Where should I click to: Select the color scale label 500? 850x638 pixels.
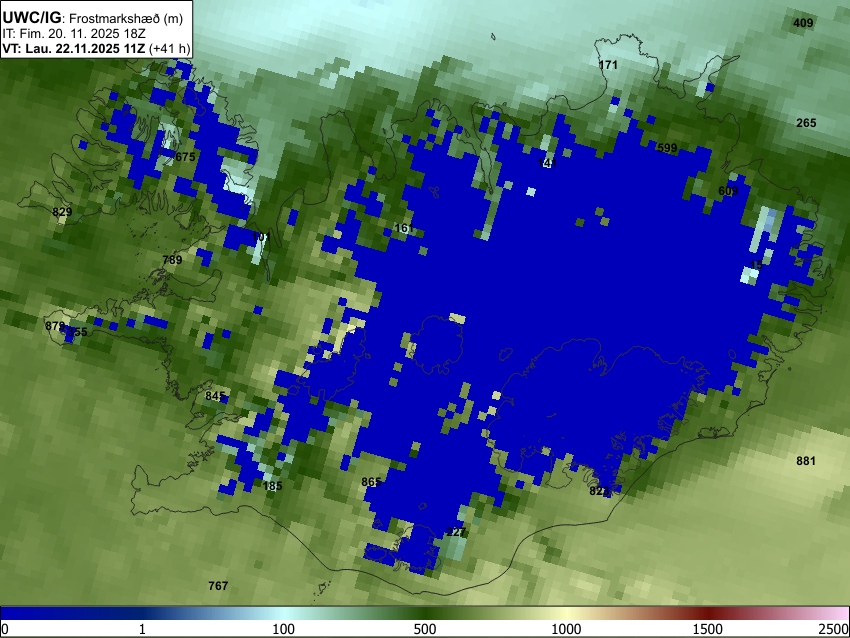[424, 629]
